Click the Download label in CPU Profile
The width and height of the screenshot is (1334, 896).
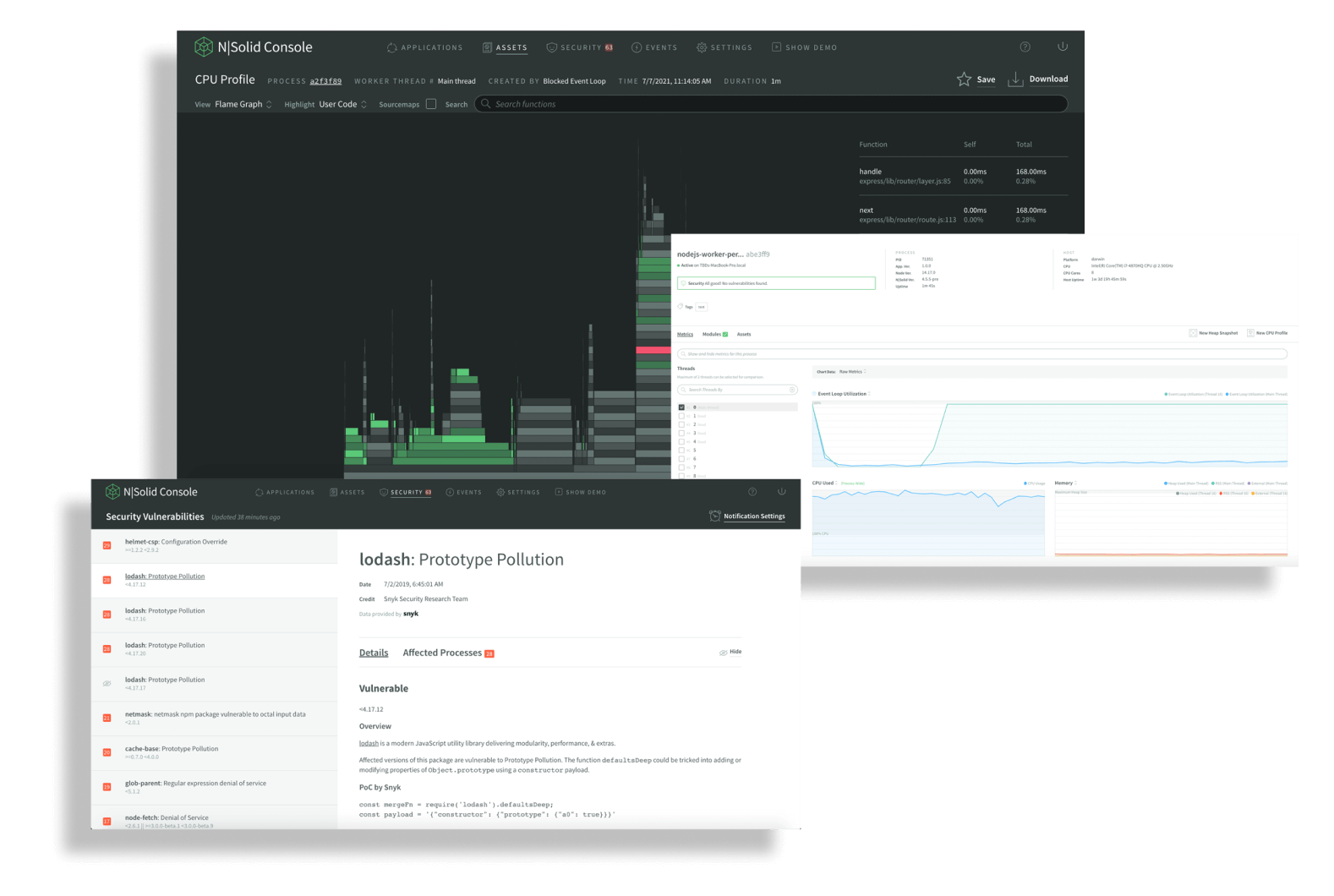click(x=1048, y=79)
